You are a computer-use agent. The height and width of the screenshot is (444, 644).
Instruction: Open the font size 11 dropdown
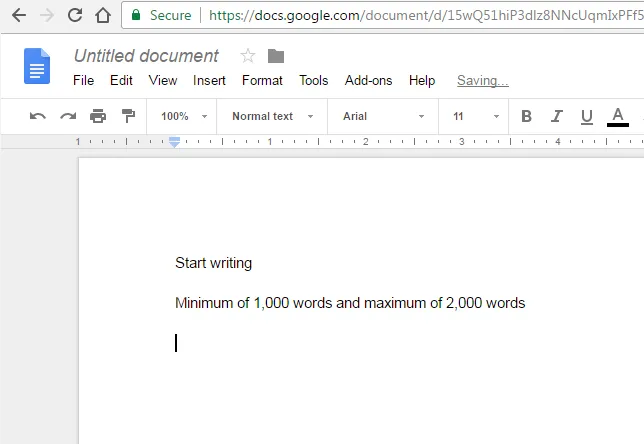[476, 116]
